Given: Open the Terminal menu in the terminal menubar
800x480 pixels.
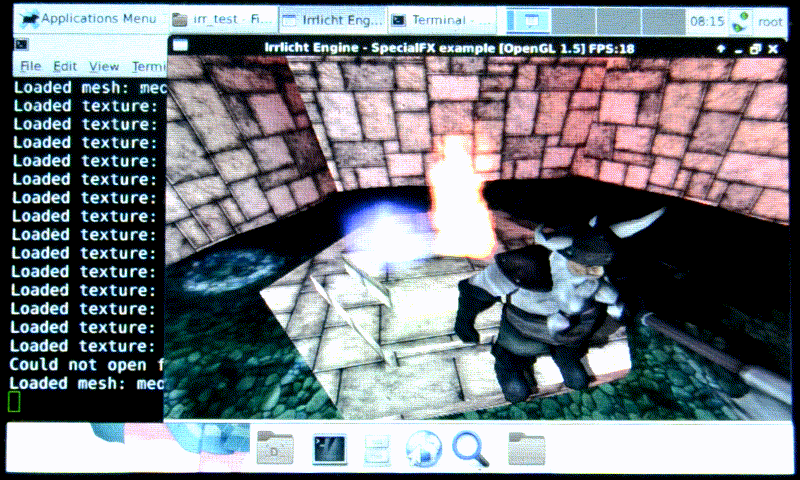Looking at the screenshot, I should [148, 67].
